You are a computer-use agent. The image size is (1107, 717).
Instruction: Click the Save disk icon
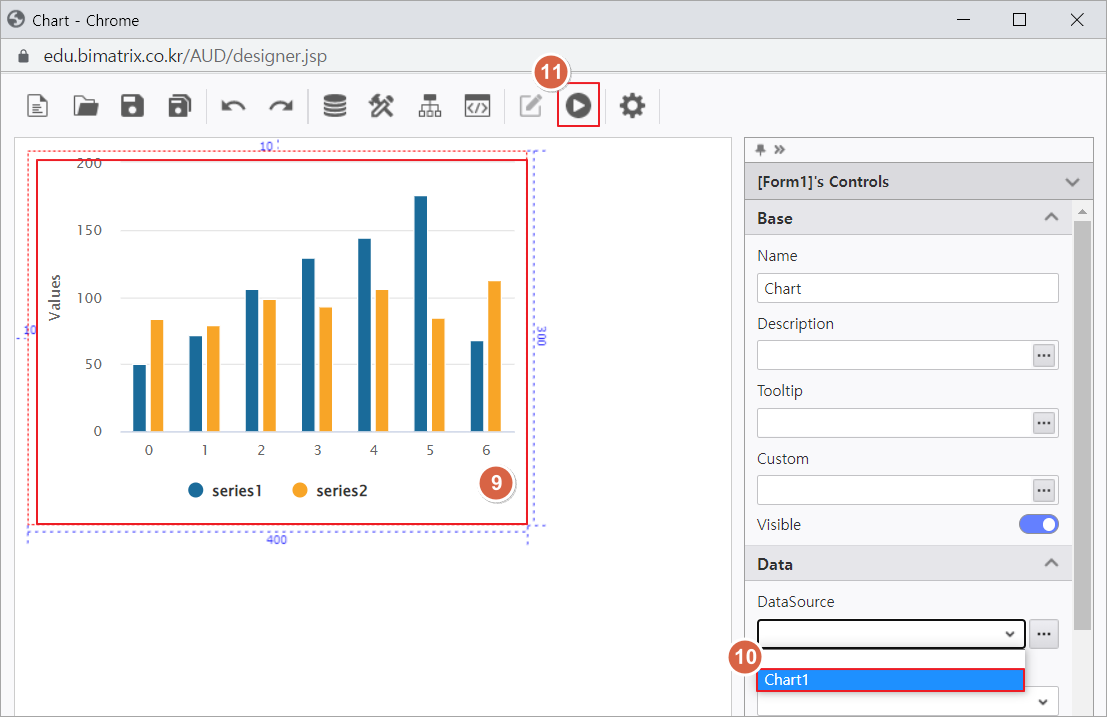tap(132, 106)
